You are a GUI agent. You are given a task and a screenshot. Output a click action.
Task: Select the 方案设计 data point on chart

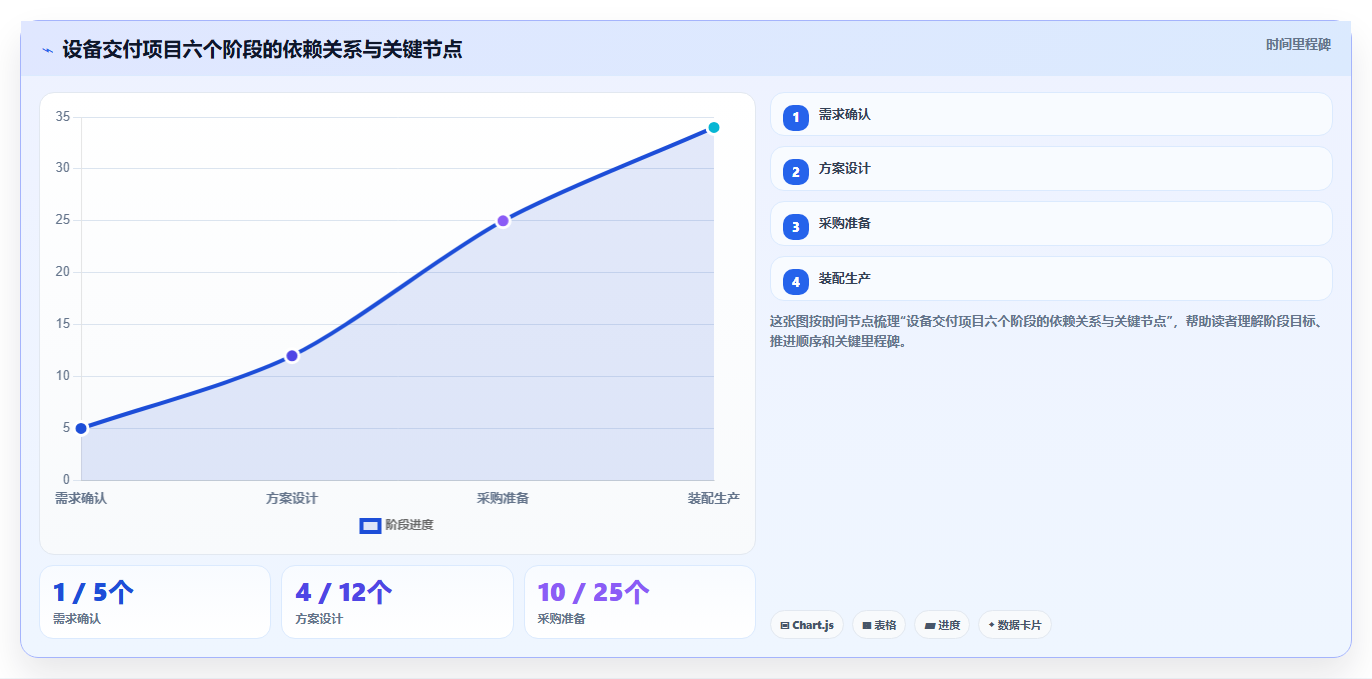coord(292,356)
